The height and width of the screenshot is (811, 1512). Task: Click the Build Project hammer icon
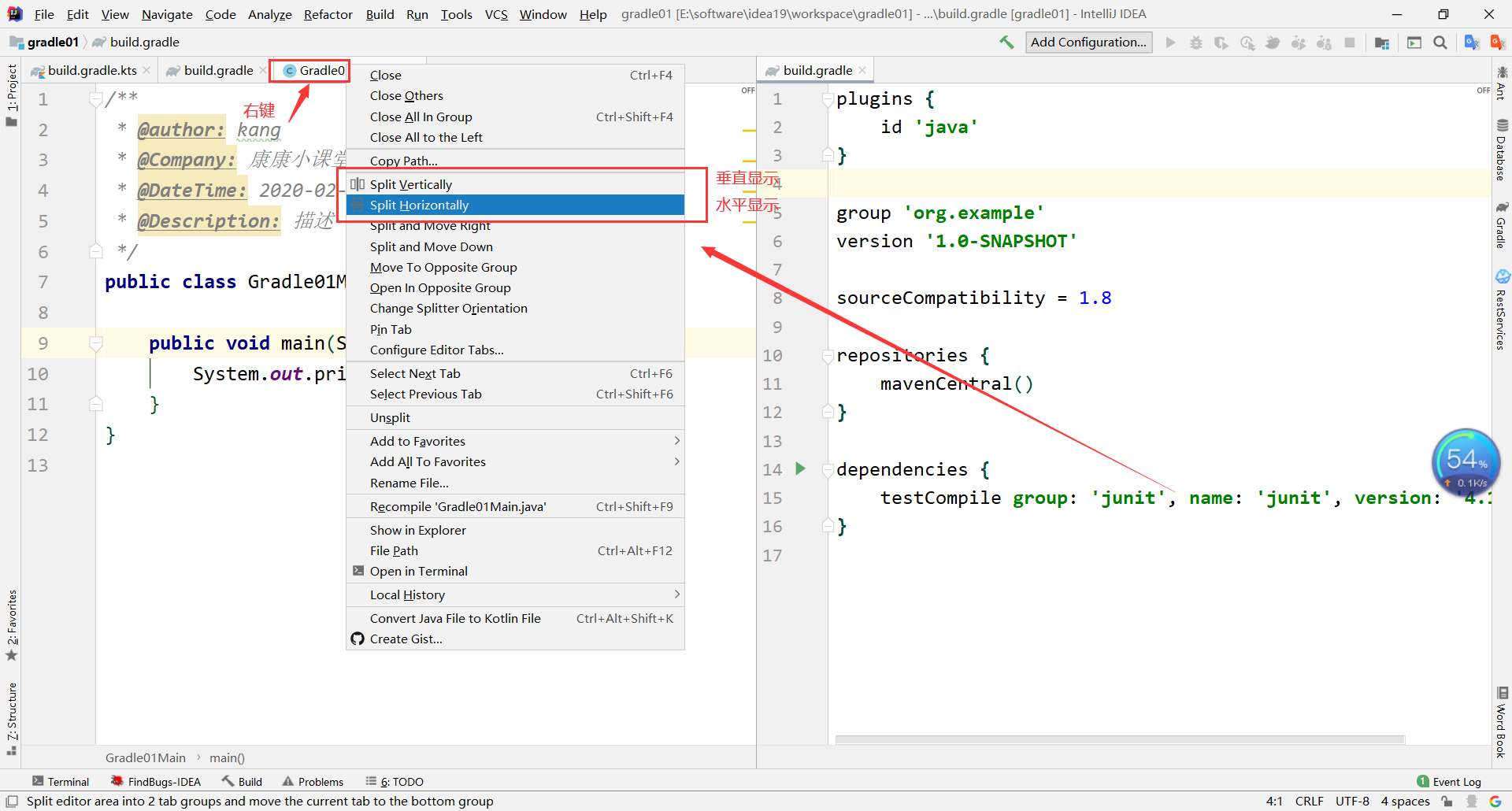(x=1006, y=43)
